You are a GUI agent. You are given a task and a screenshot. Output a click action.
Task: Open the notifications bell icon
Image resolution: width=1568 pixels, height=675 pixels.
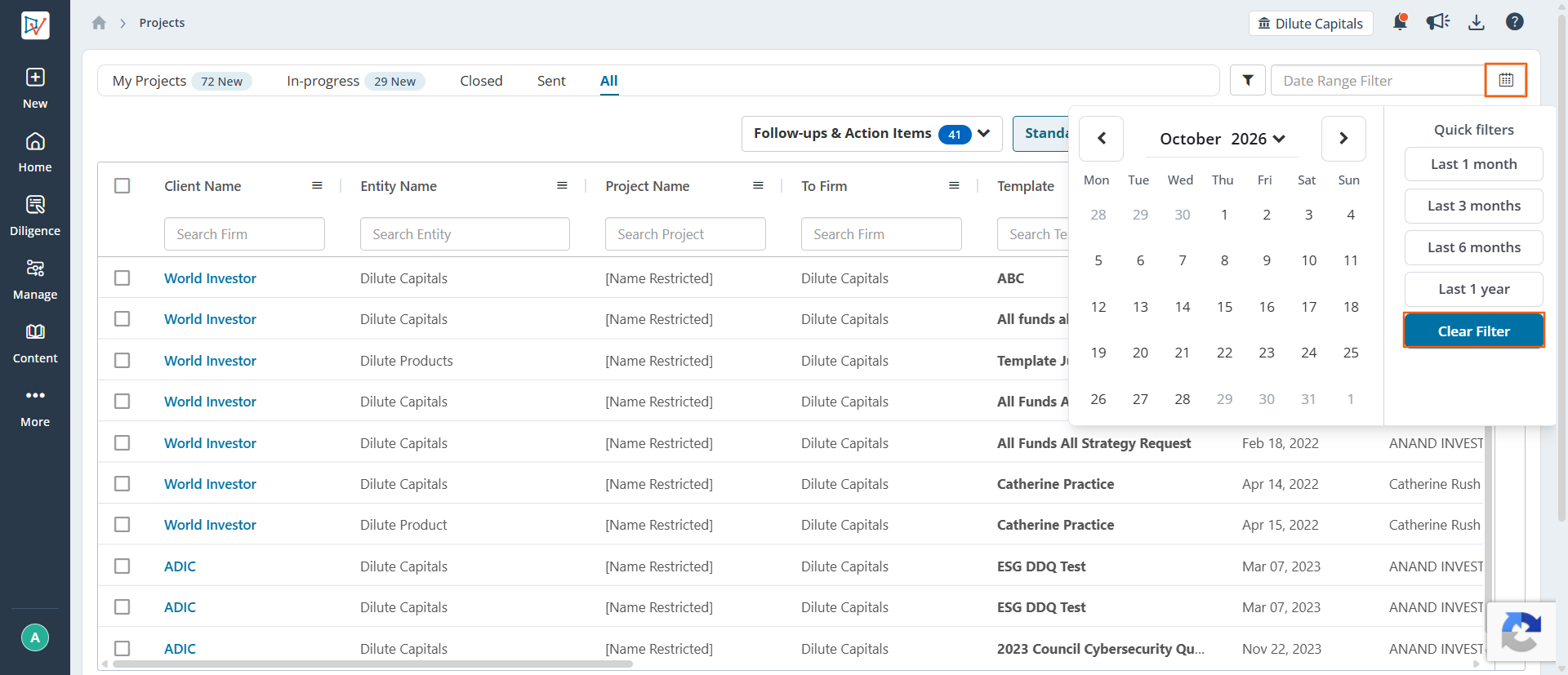pyautogui.click(x=1400, y=22)
